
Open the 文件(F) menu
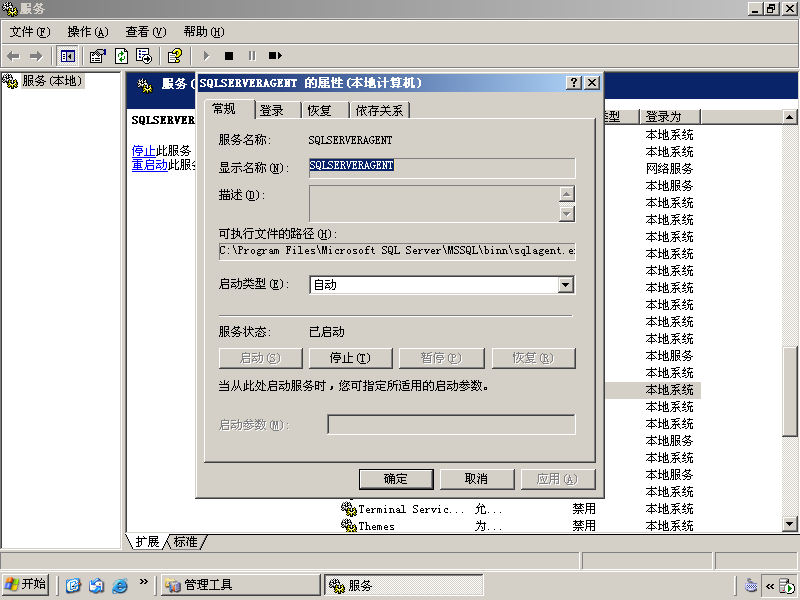[30, 32]
